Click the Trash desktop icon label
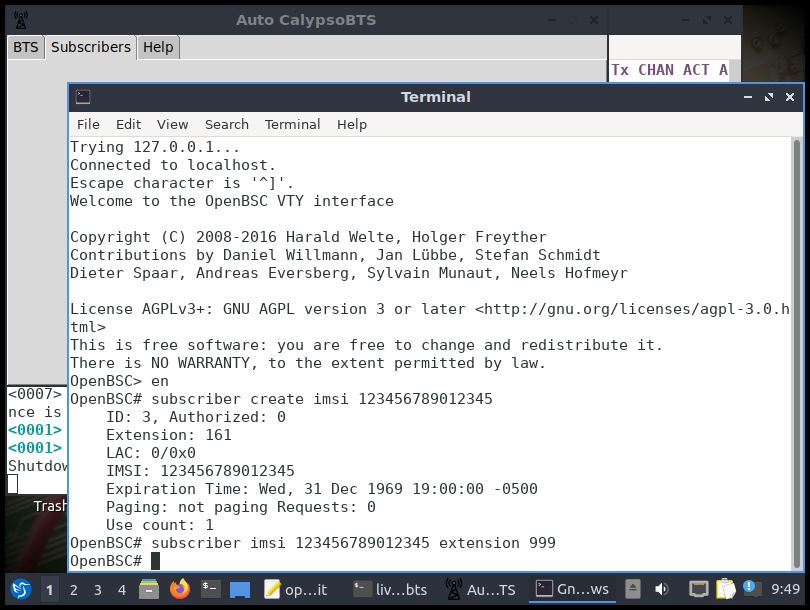810x610 pixels. pyautogui.click(x=50, y=506)
